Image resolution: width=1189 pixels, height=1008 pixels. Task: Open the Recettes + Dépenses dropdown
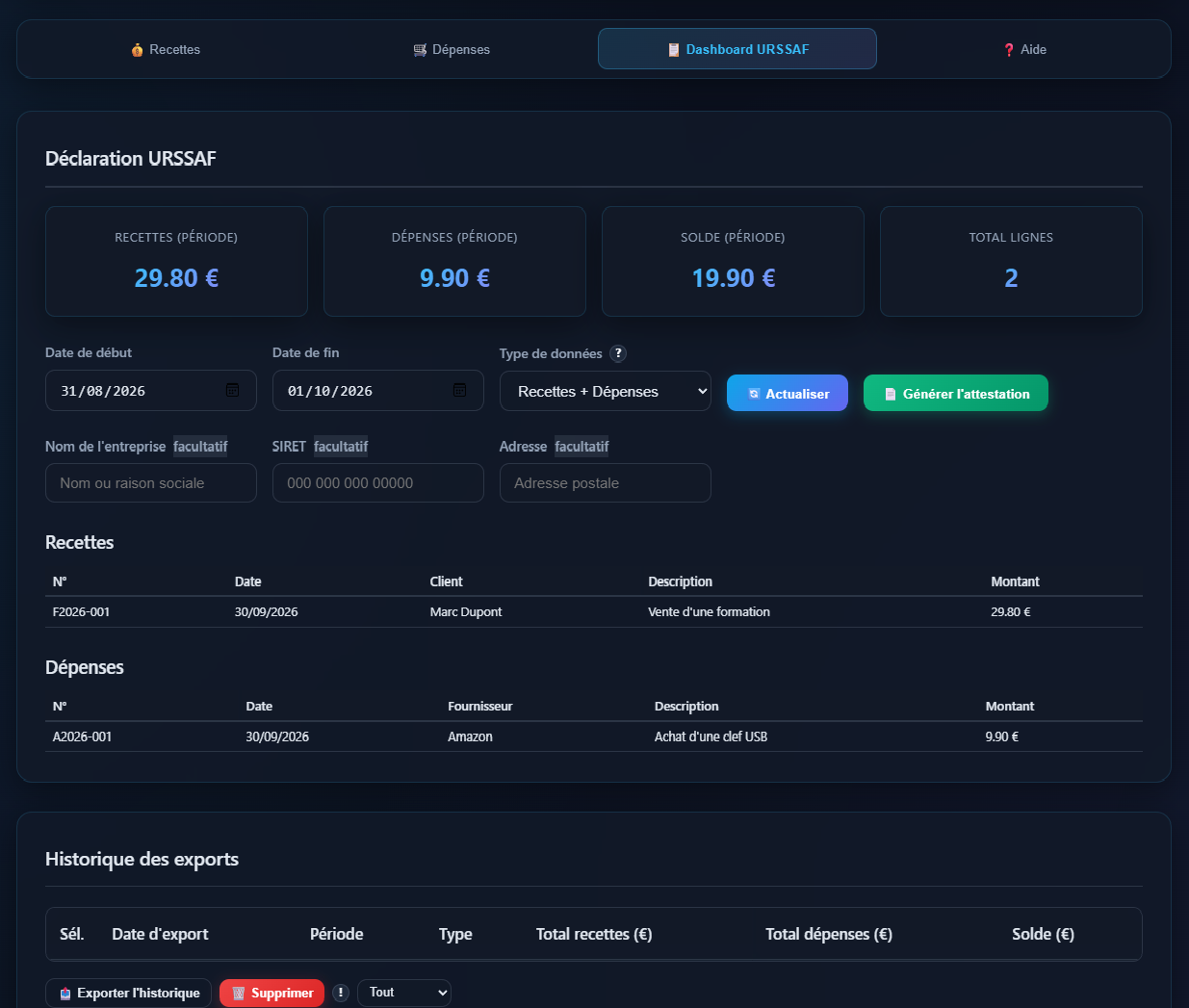click(x=606, y=391)
